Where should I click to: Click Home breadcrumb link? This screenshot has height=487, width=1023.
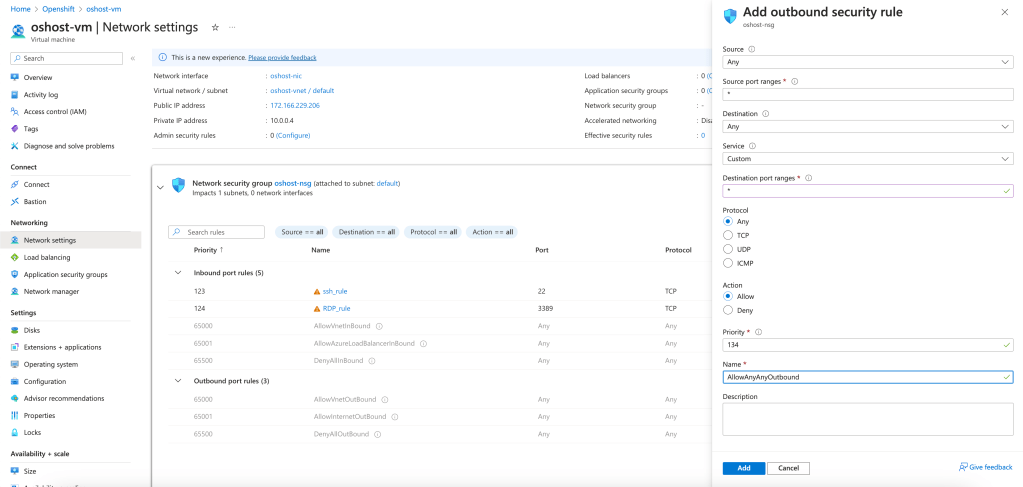pos(21,9)
